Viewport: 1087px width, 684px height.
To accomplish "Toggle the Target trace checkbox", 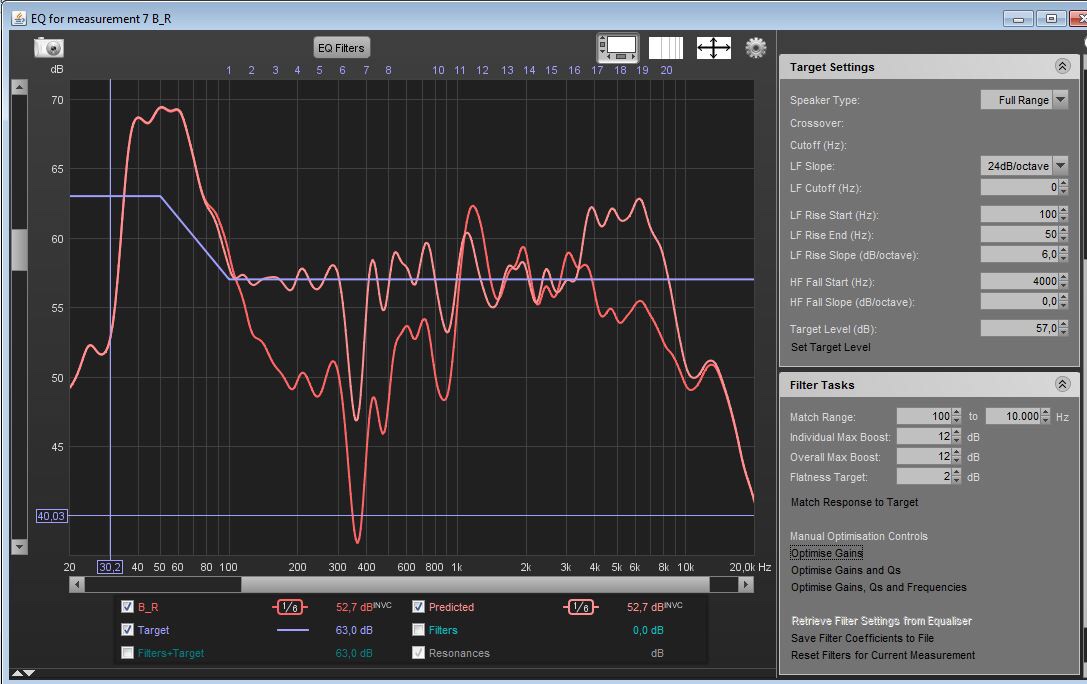I will click(128, 629).
